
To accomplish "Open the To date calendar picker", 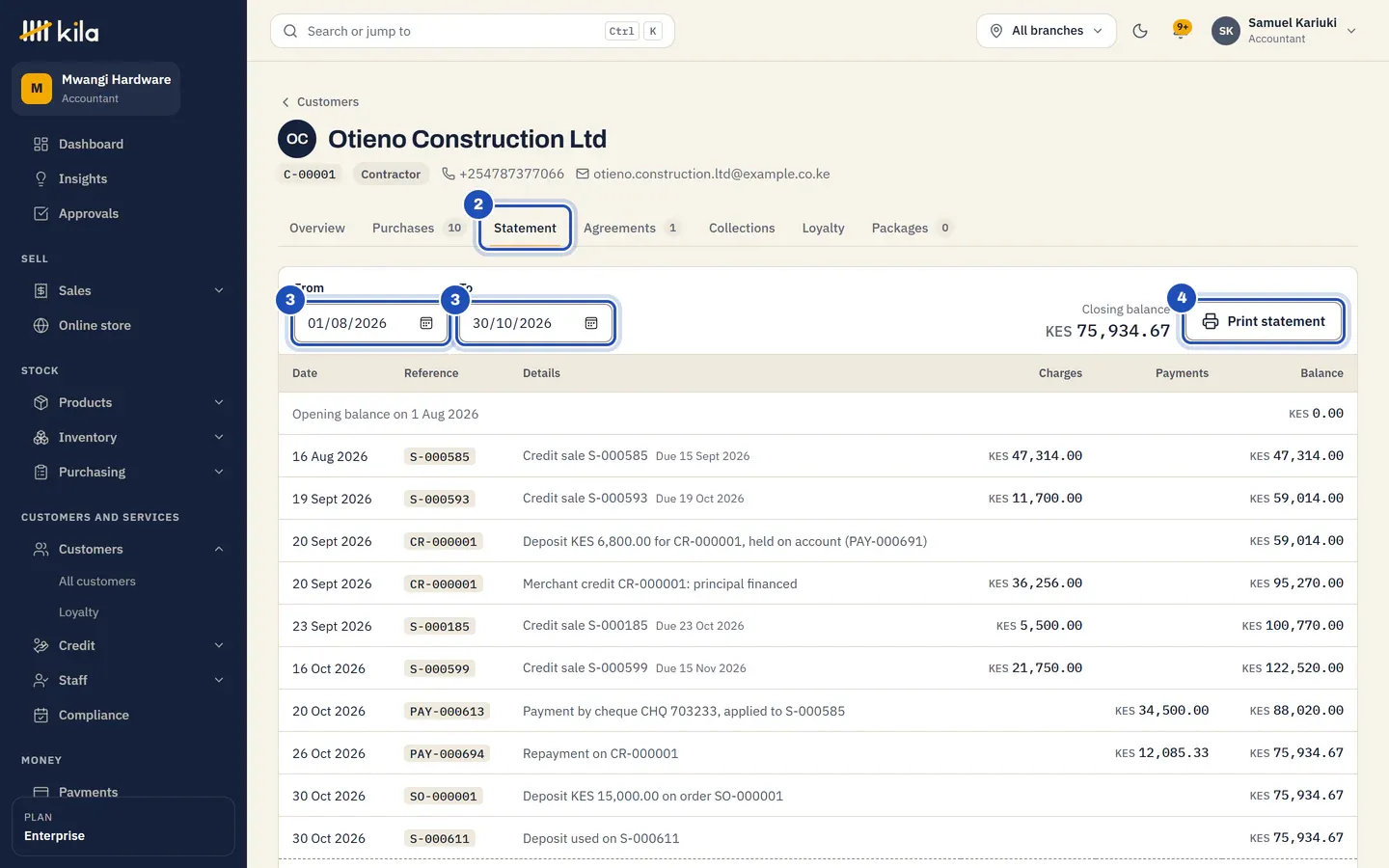I will pyautogui.click(x=591, y=323).
